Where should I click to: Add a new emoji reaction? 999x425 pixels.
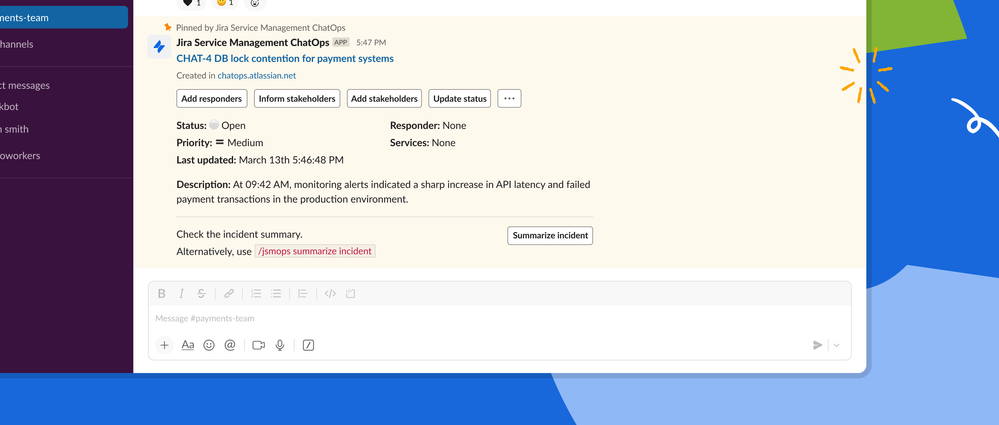(255, 3)
